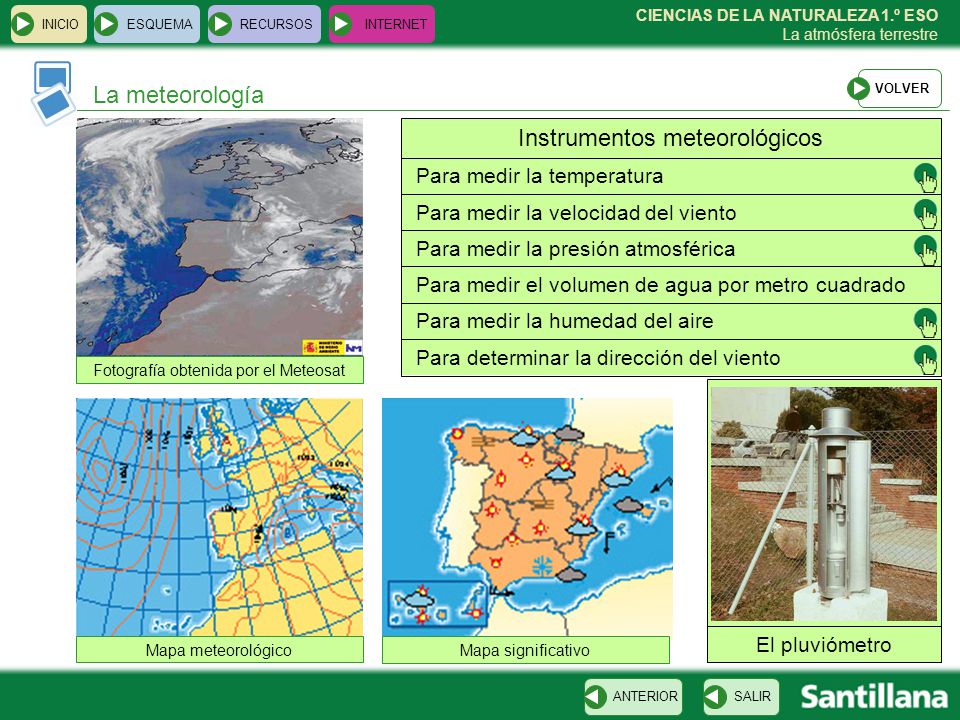
Task: Click the hand icon for temperatura row
Action: 925,178
